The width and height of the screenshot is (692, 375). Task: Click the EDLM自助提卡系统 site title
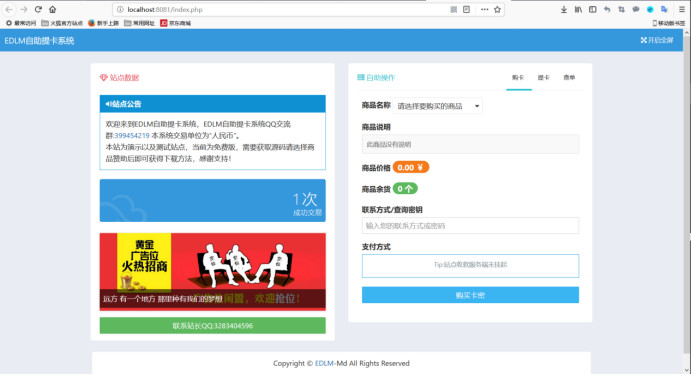click(x=39, y=41)
